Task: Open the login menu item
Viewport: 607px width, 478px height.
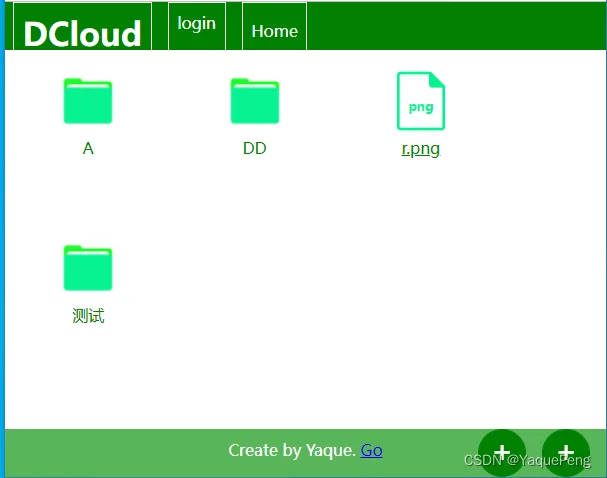Action: [x=197, y=24]
